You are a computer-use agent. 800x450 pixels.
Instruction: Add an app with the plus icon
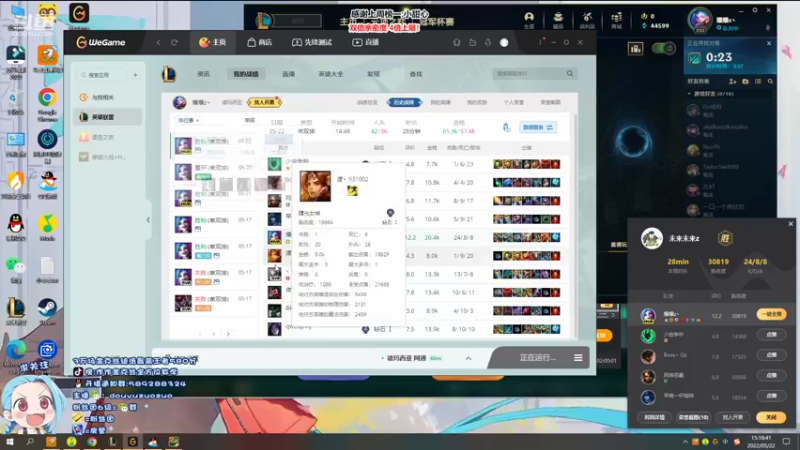(135, 75)
